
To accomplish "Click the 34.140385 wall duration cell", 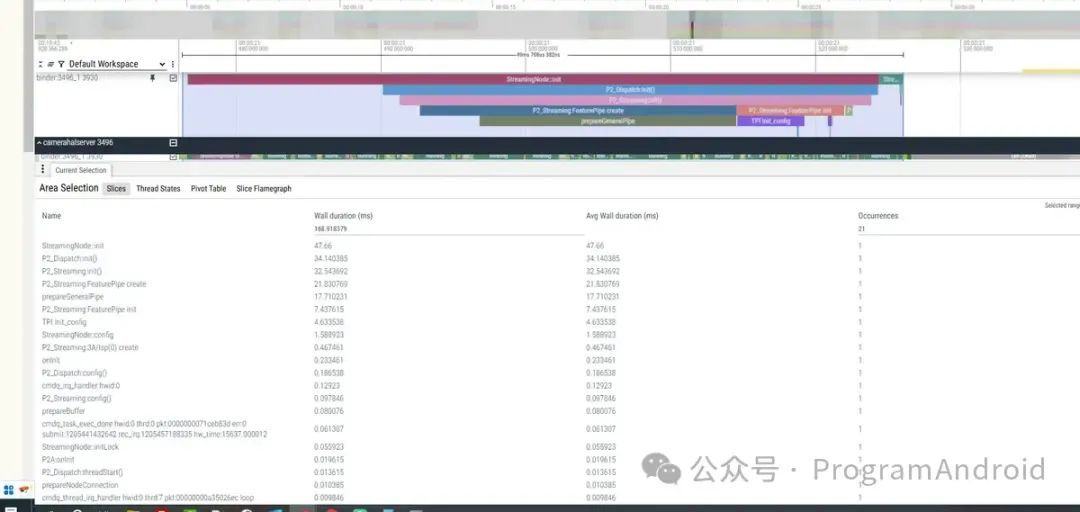I will [330, 258].
